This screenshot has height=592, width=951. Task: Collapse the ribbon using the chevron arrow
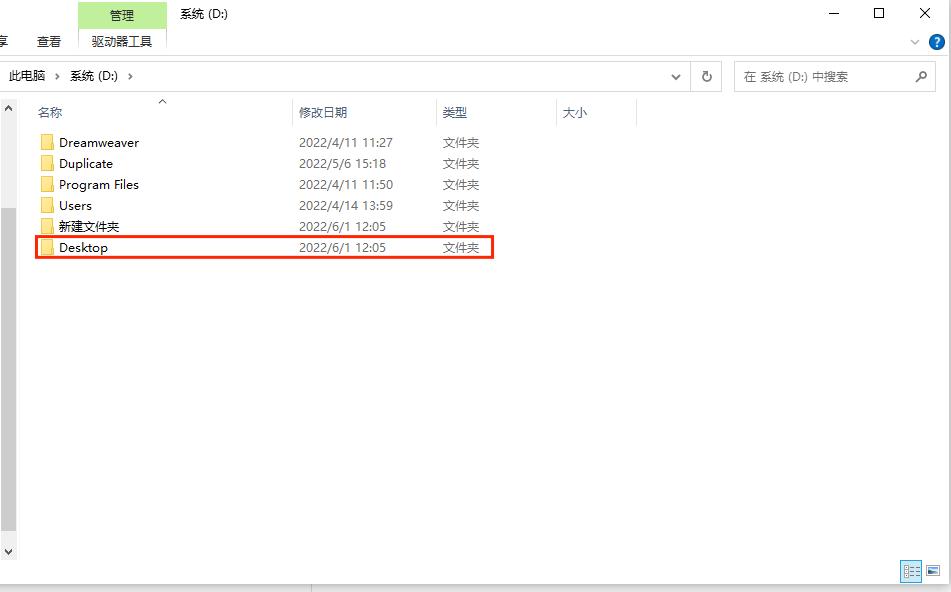[x=916, y=41]
